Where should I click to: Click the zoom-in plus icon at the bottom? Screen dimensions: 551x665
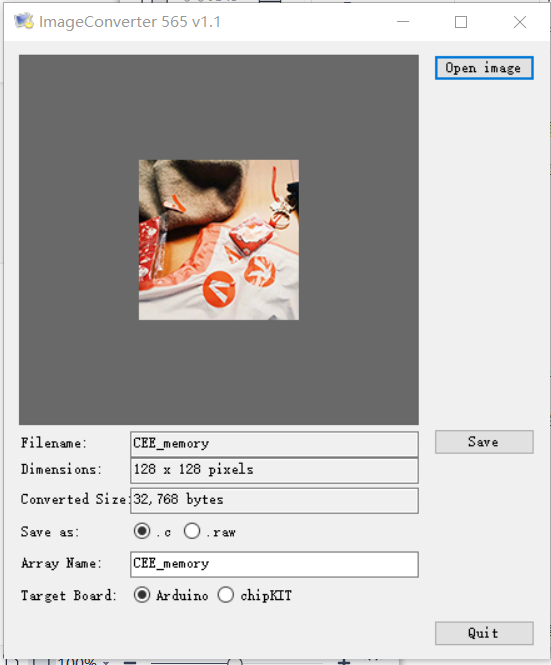coord(344,662)
